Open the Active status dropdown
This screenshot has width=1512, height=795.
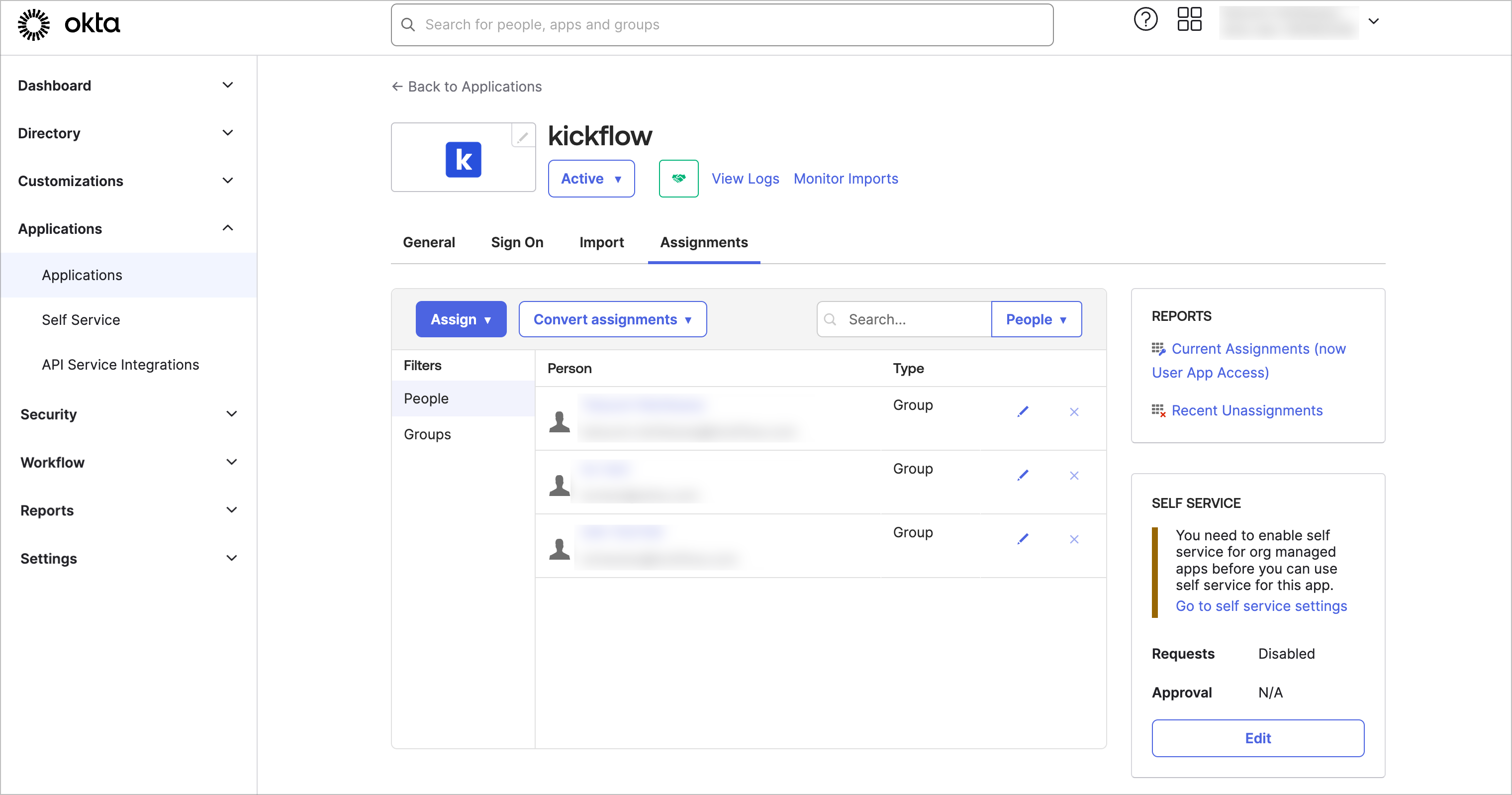pos(591,179)
